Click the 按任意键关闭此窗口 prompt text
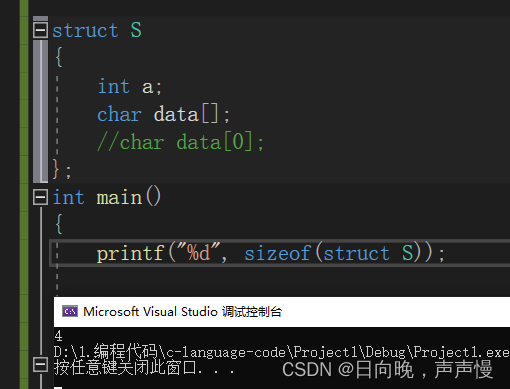This screenshot has height=389, width=510. pyautogui.click(x=144, y=368)
